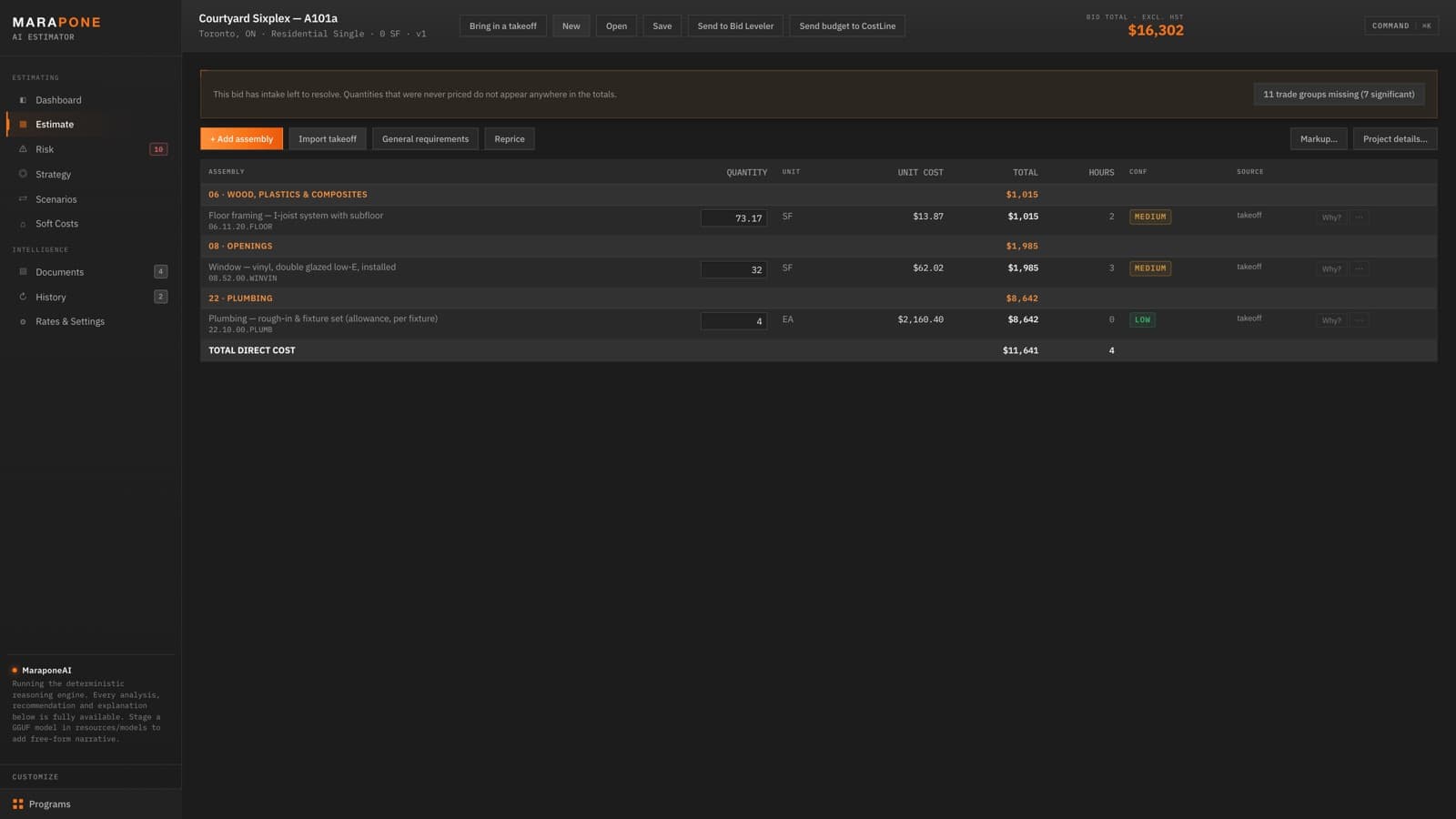Click the Documents count badge showing 4
Screen dimensions: 1456x819
pos(160,271)
